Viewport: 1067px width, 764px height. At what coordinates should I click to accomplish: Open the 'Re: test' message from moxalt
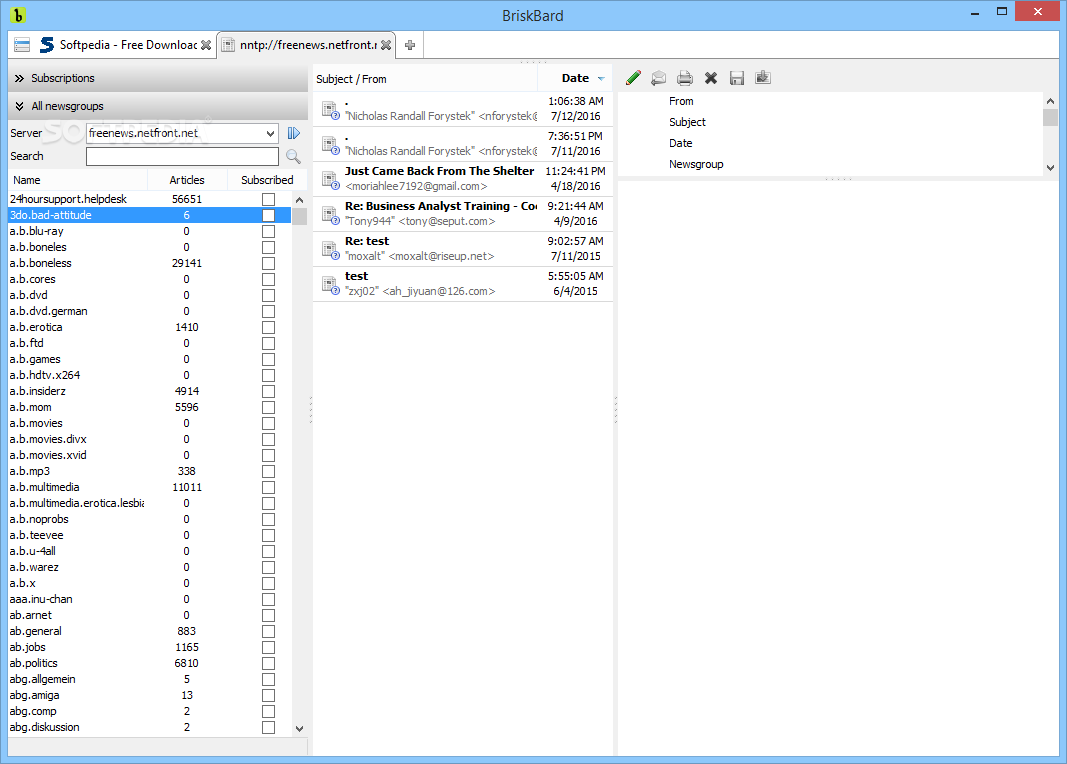point(463,249)
